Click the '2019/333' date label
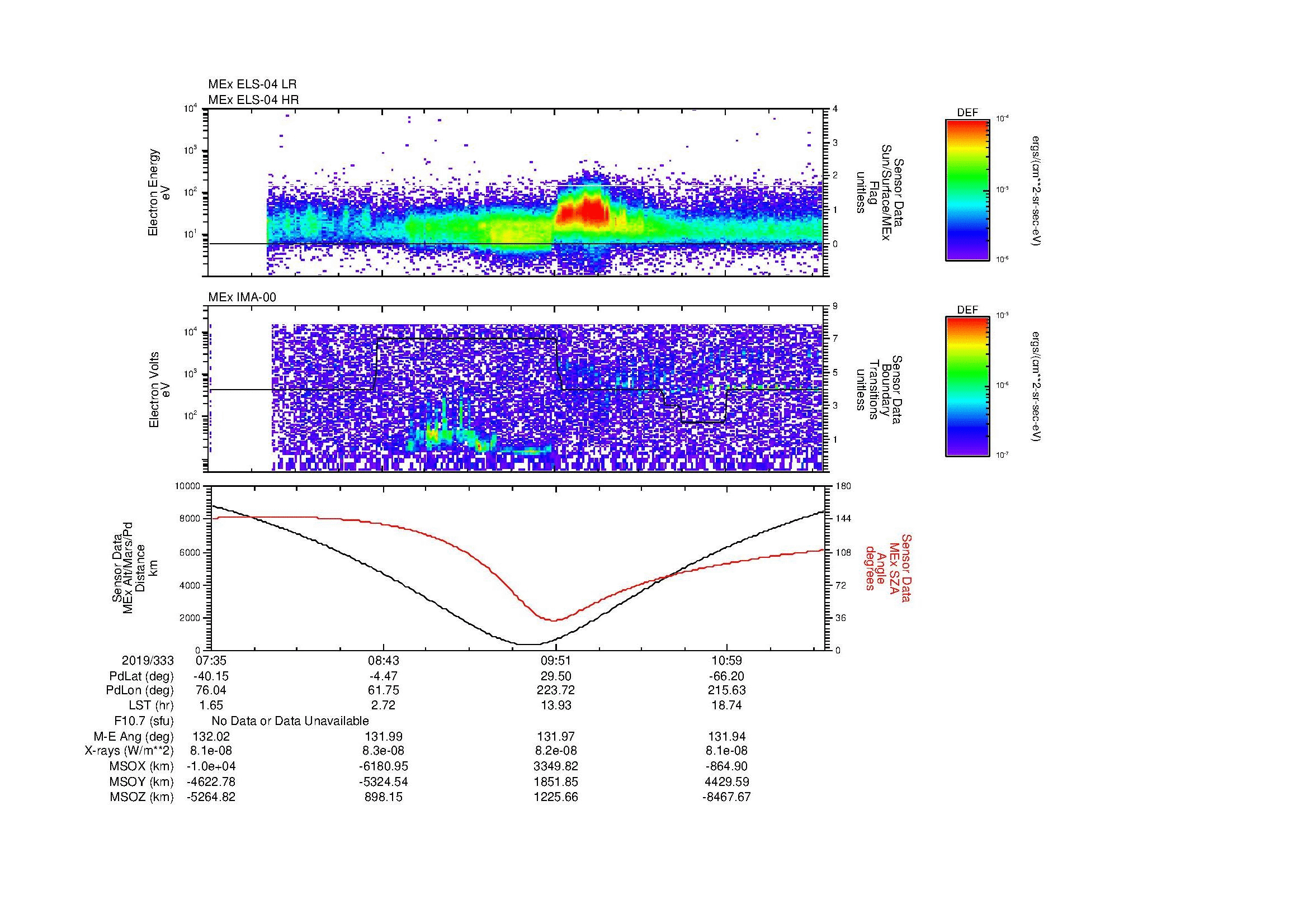The width and height of the screenshot is (1308, 924). [x=148, y=660]
